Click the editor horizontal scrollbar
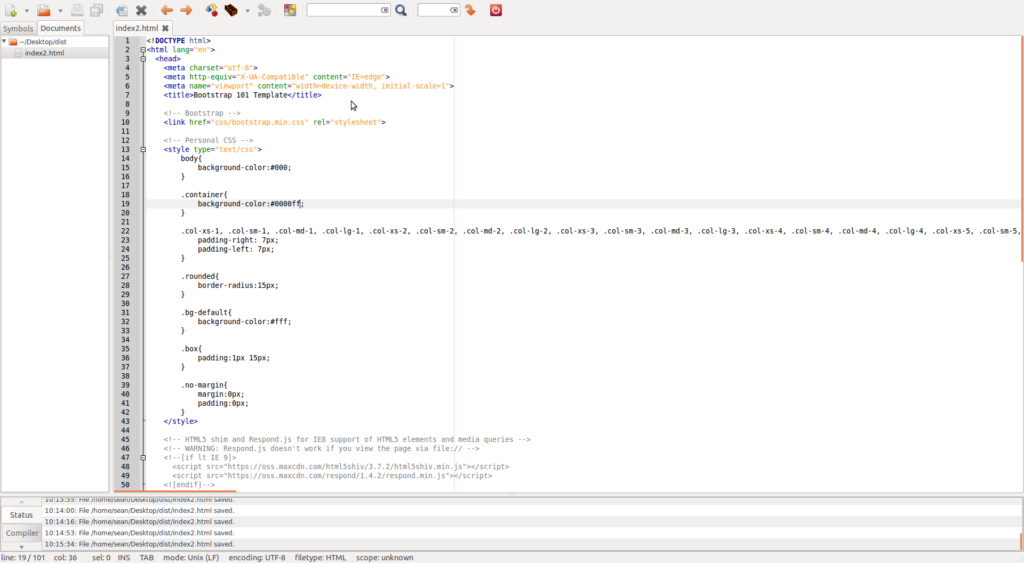1024x563 pixels. pos(175,491)
